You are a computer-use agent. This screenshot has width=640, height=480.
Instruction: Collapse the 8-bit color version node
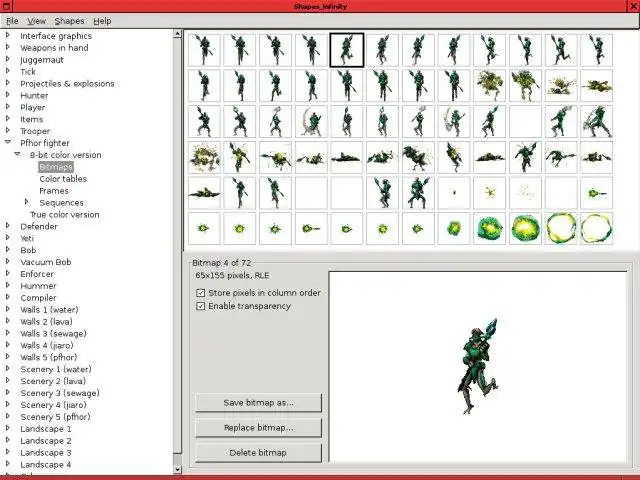click(x=17, y=154)
